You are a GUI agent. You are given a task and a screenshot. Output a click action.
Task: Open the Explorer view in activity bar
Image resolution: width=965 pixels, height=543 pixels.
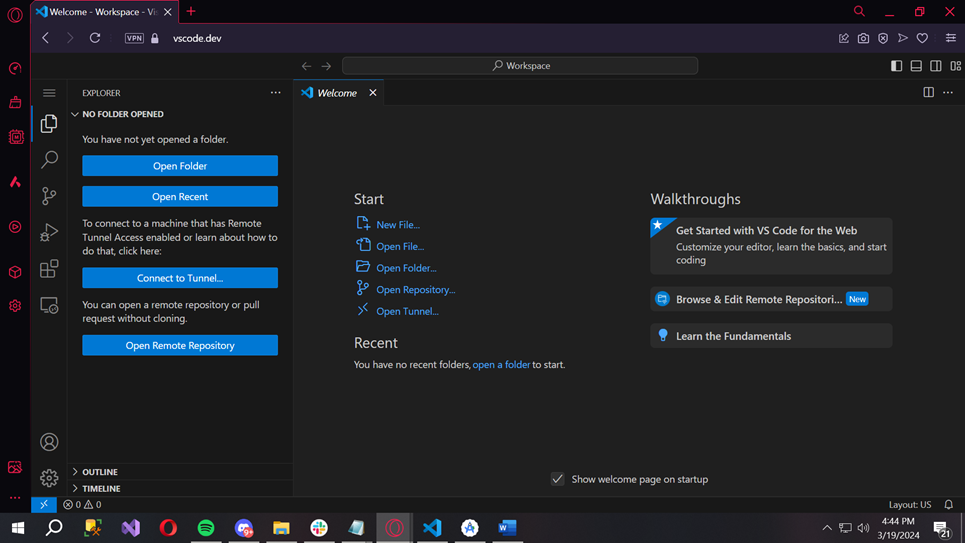[49, 124]
